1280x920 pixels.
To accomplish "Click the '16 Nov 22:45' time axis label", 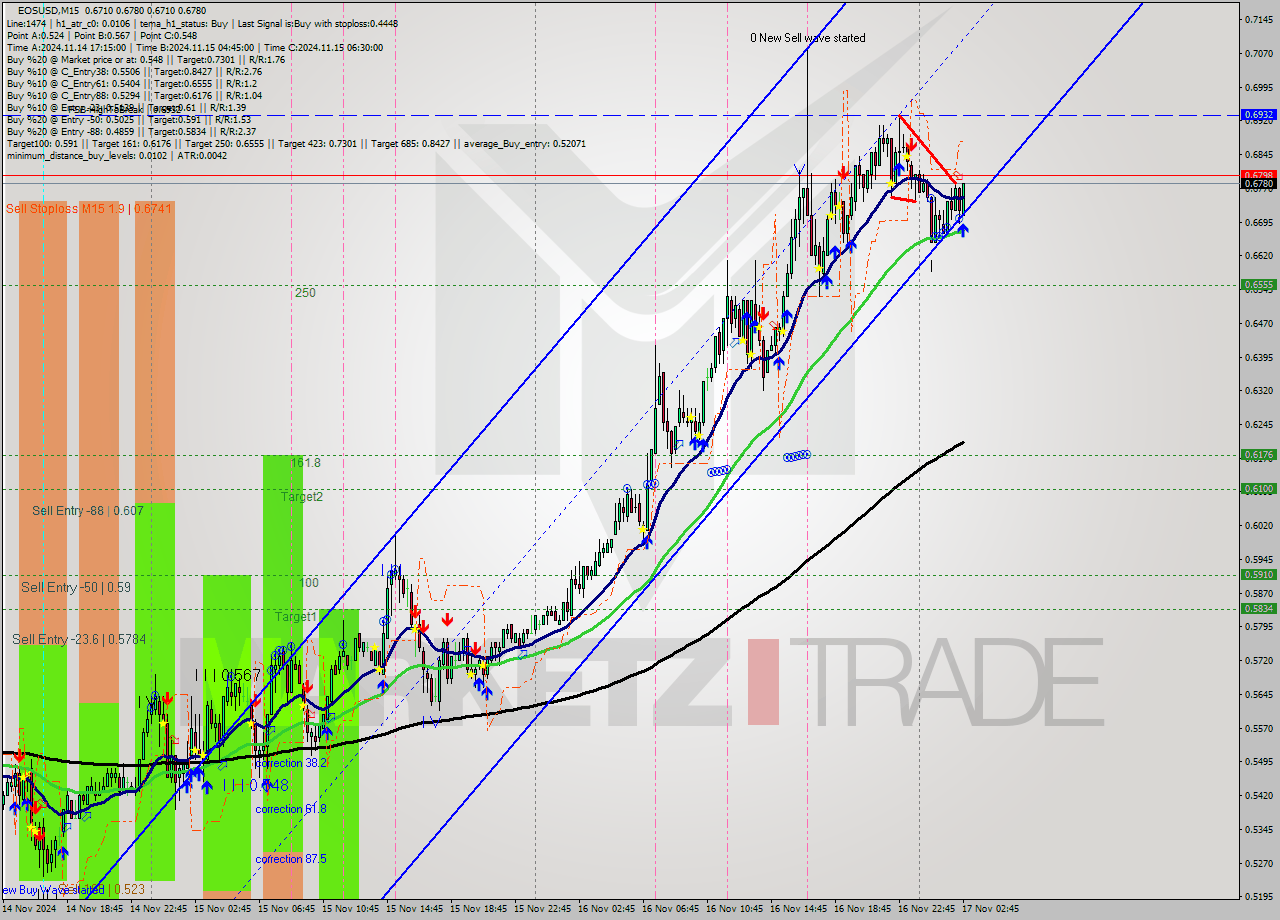I will coord(927,909).
